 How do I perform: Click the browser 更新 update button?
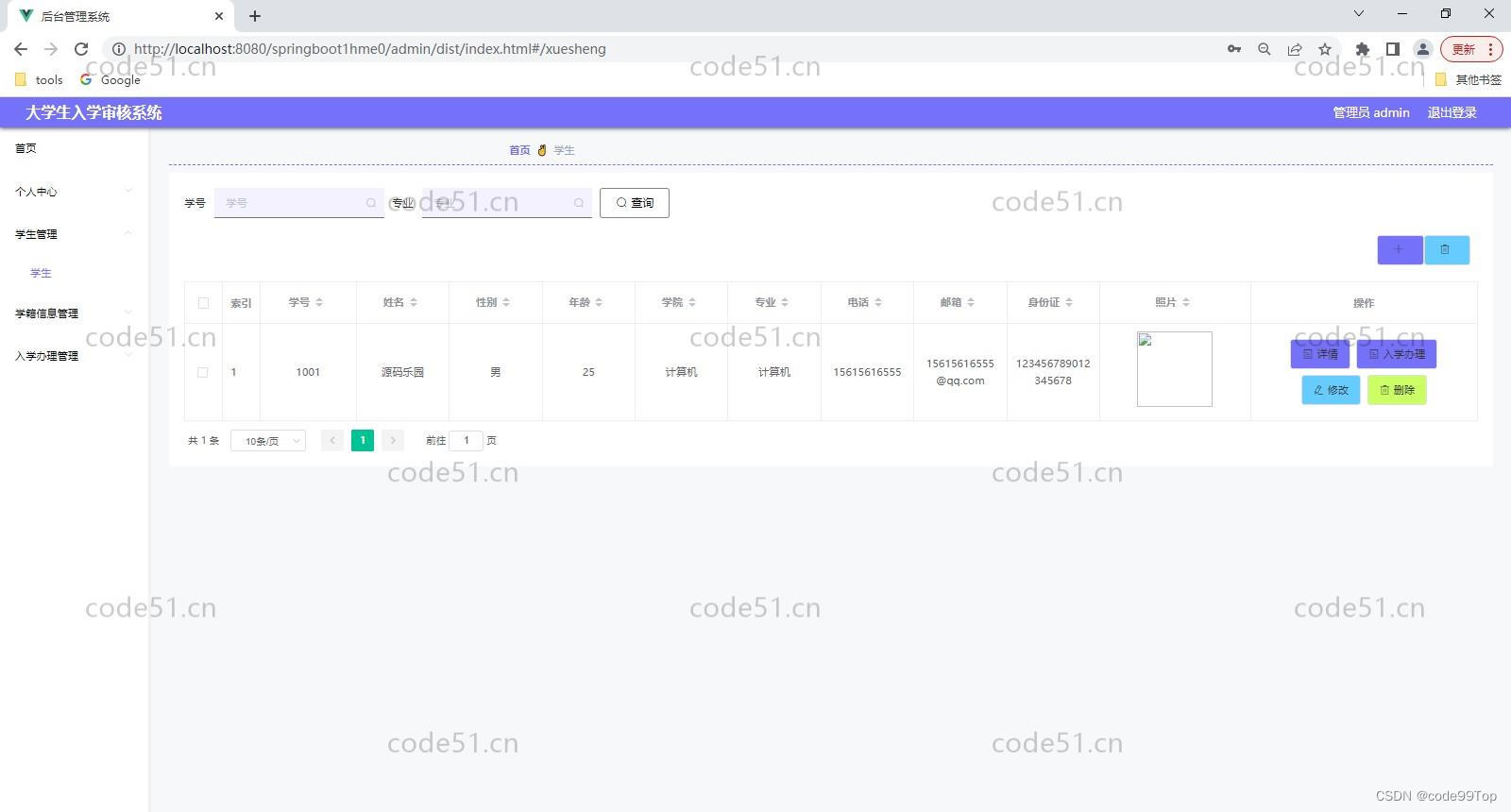(1470, 49)
